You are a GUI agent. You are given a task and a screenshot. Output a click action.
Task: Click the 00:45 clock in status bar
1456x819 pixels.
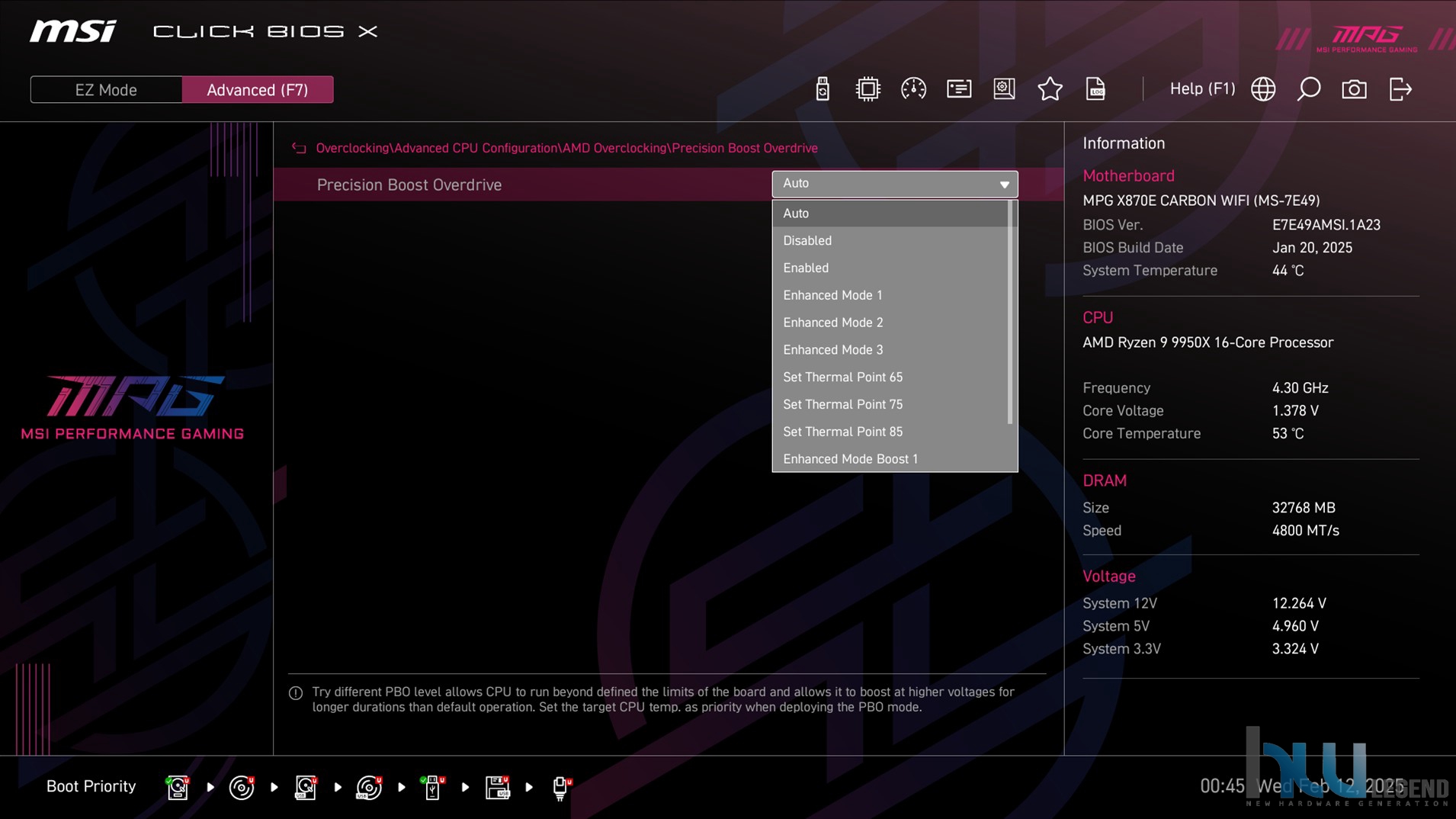1222,786
